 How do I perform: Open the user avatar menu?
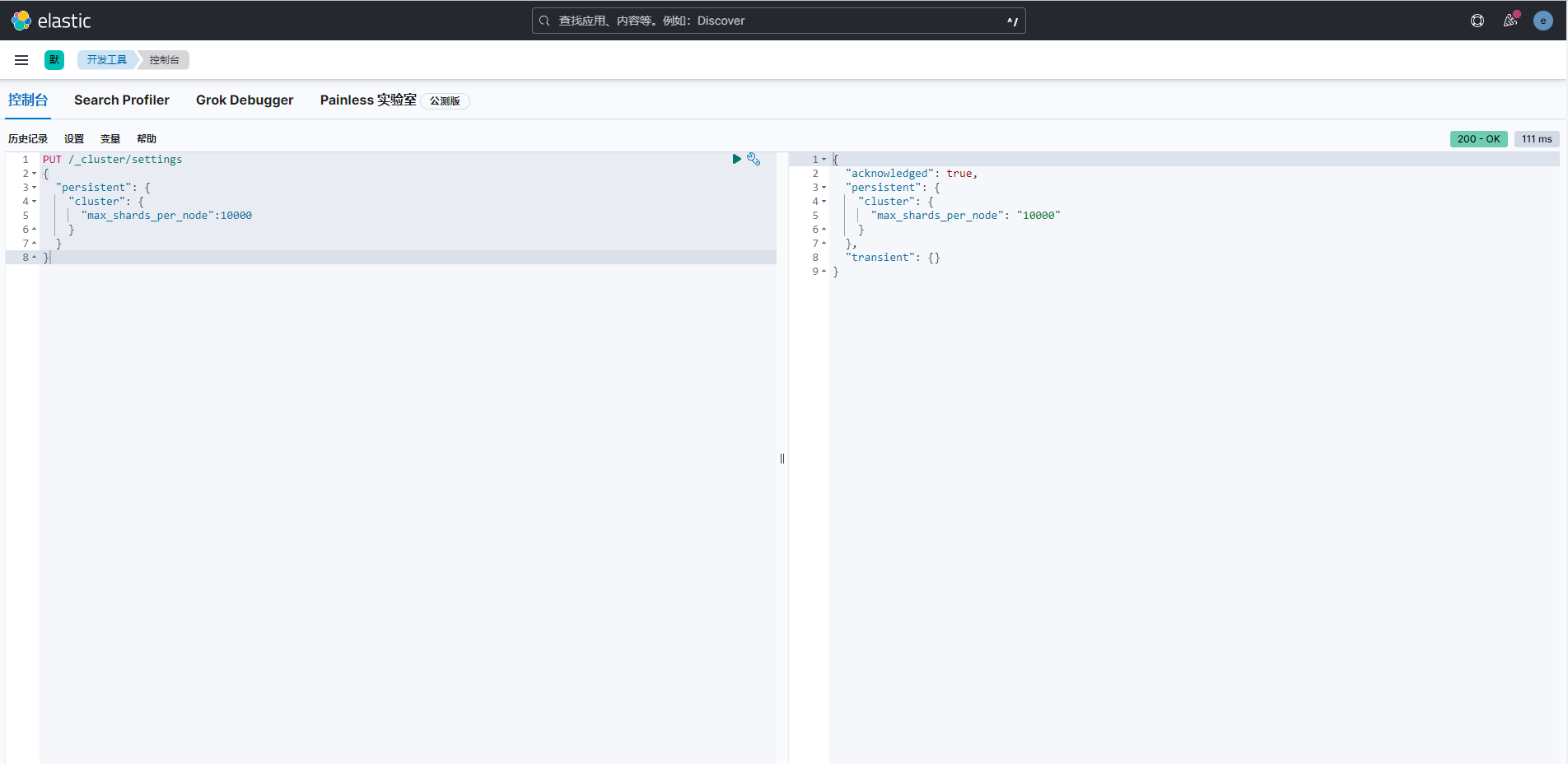click(x=1543, y=21)
